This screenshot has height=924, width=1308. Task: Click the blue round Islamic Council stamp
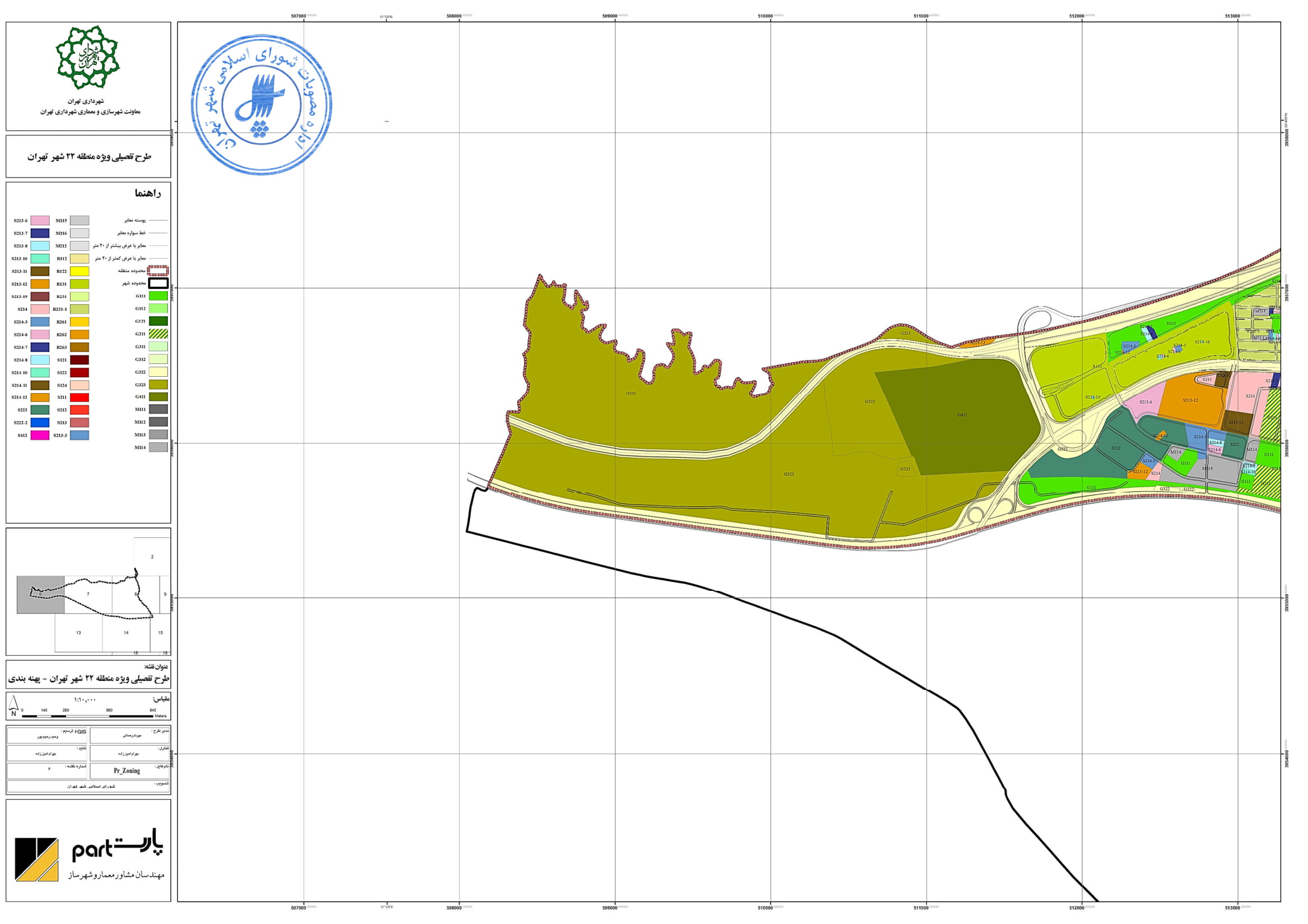[x=262, y=105]
